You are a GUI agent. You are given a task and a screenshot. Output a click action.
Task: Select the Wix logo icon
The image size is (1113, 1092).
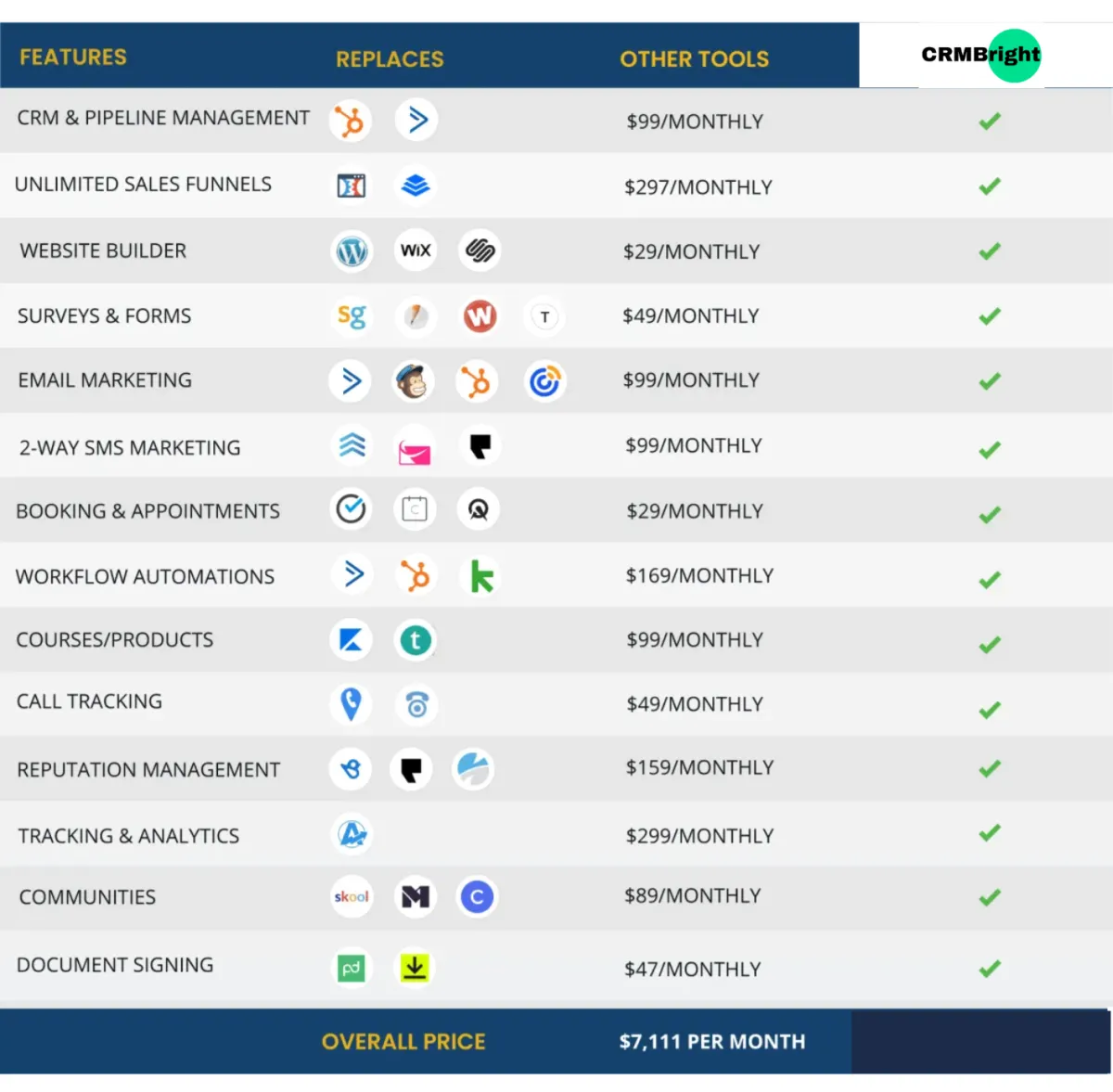pyautogui.click(x=416, y=251)
